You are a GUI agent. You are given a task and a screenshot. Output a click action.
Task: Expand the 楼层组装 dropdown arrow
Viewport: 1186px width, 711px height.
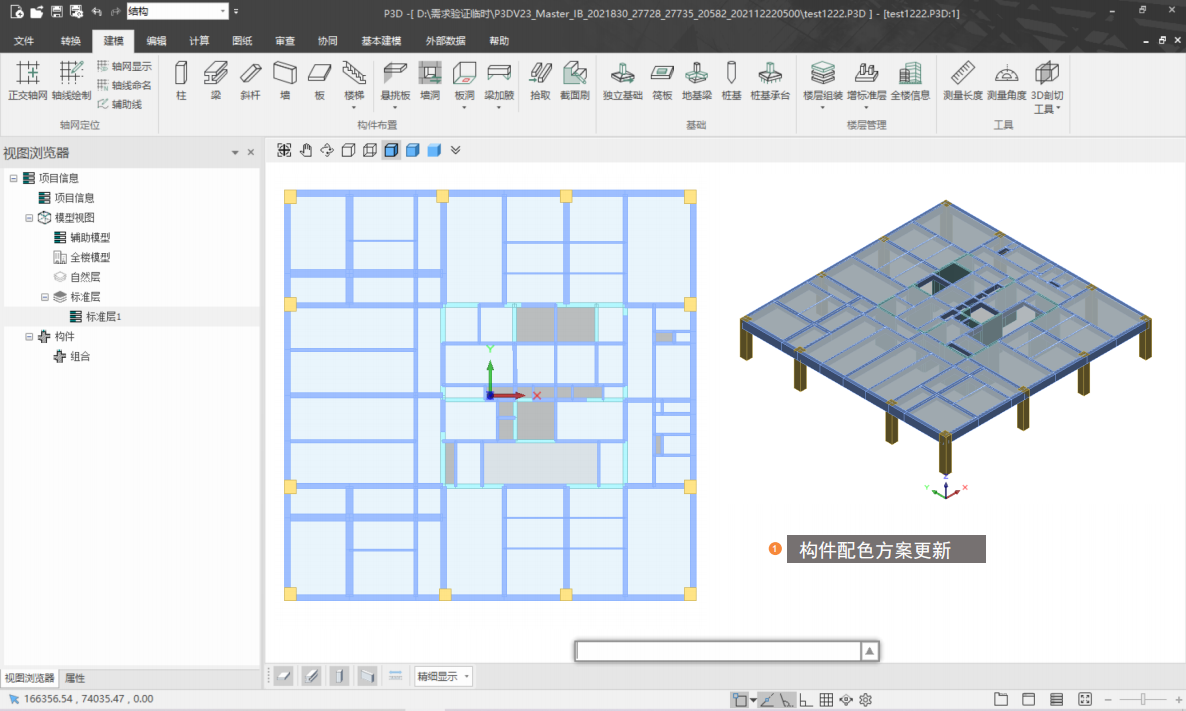pyautogui.click(x=822, y=108)
